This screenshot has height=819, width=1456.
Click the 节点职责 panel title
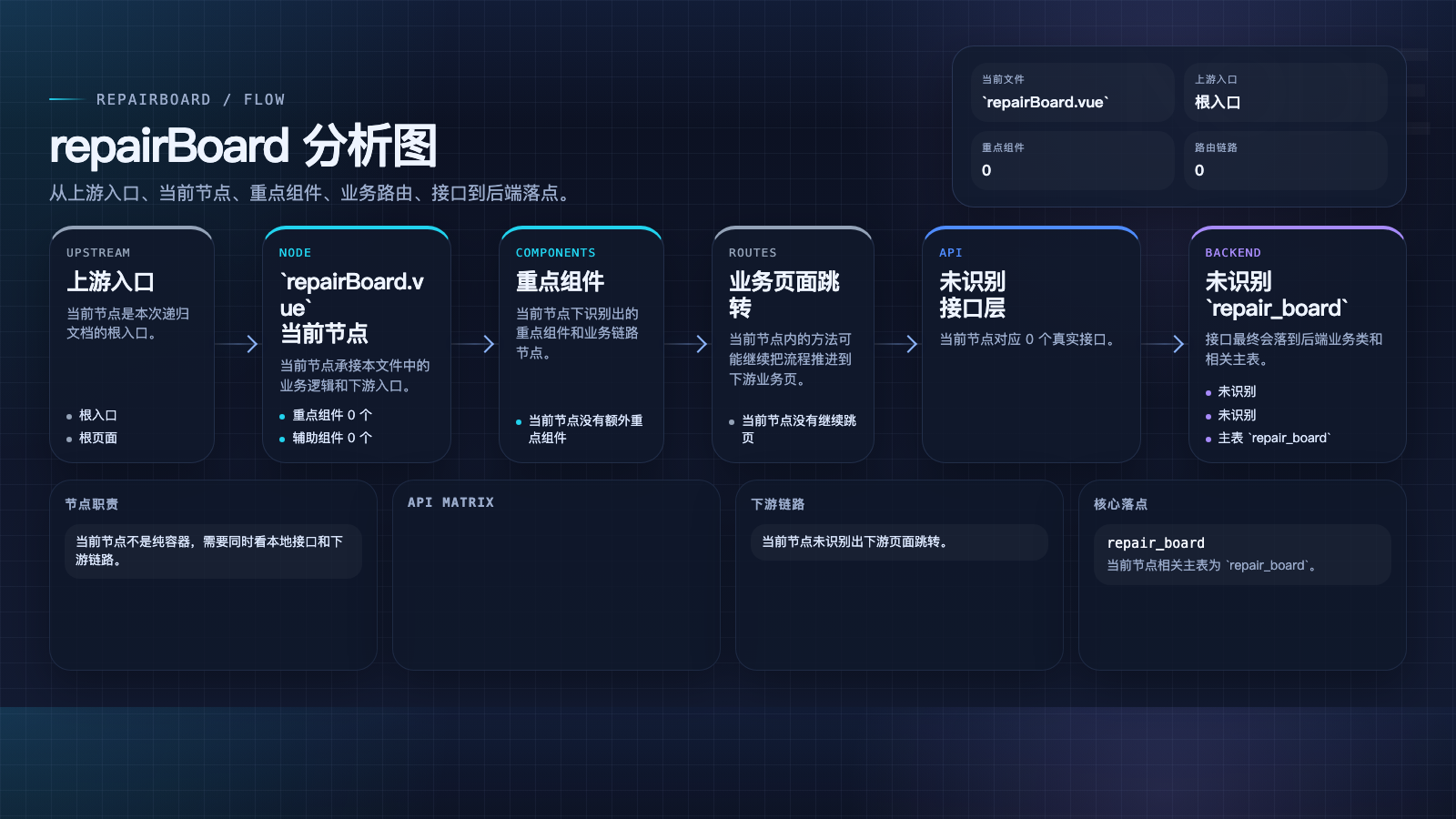pos(91,504)
